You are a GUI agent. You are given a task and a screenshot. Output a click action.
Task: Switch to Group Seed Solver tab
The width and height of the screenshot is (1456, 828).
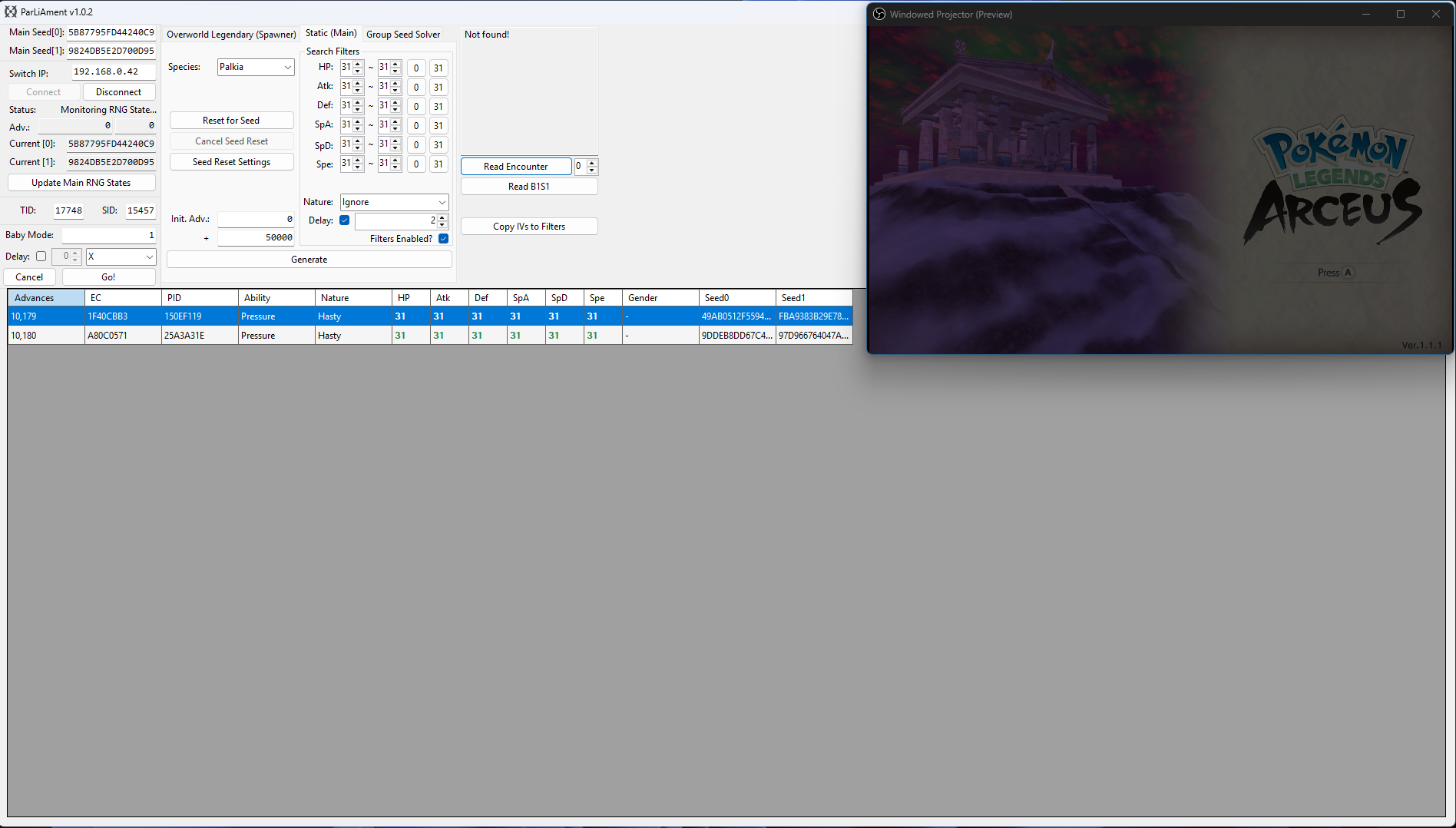pyautogui.click(x=403, y=35)
